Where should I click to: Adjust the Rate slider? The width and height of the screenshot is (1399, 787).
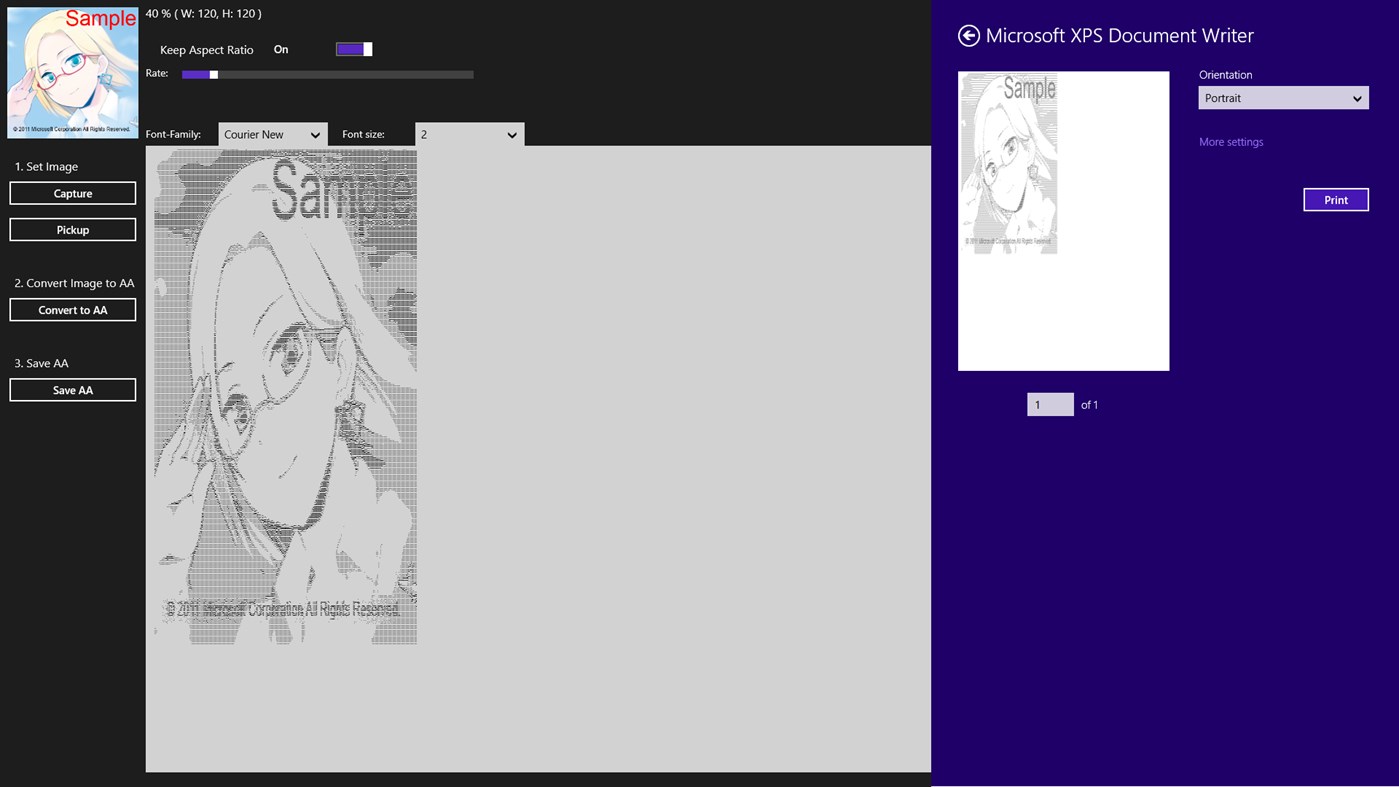tap(213, 73)
